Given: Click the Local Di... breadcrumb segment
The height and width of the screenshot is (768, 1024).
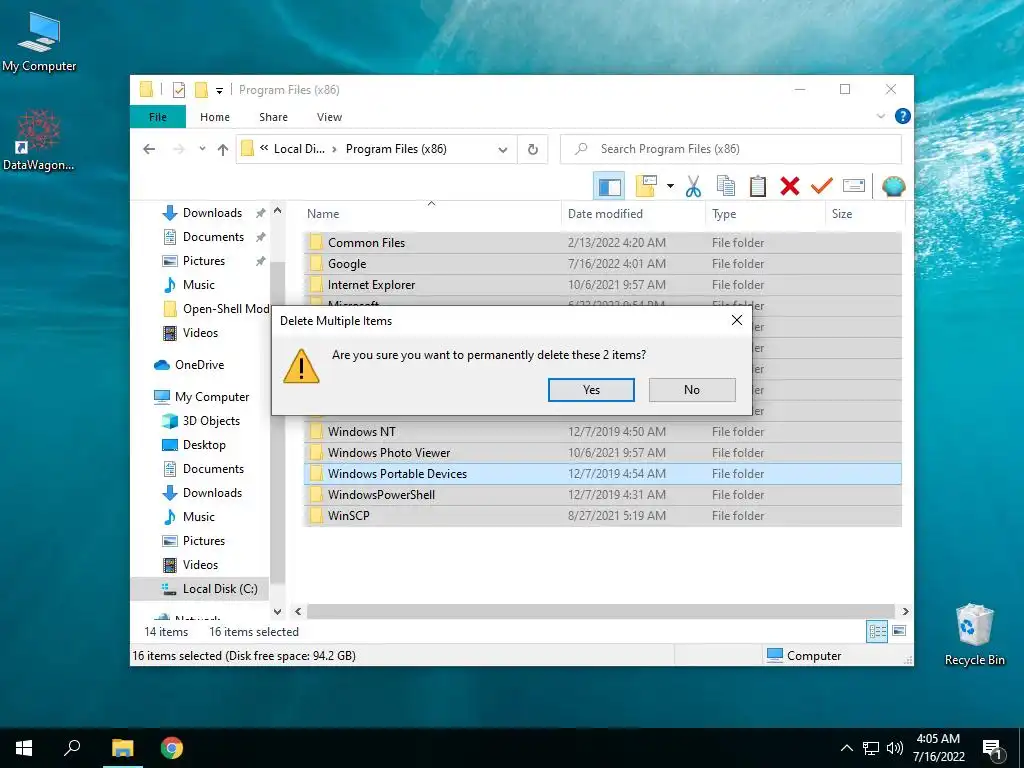Looking at the screenshot, I should tap(299, 149).
